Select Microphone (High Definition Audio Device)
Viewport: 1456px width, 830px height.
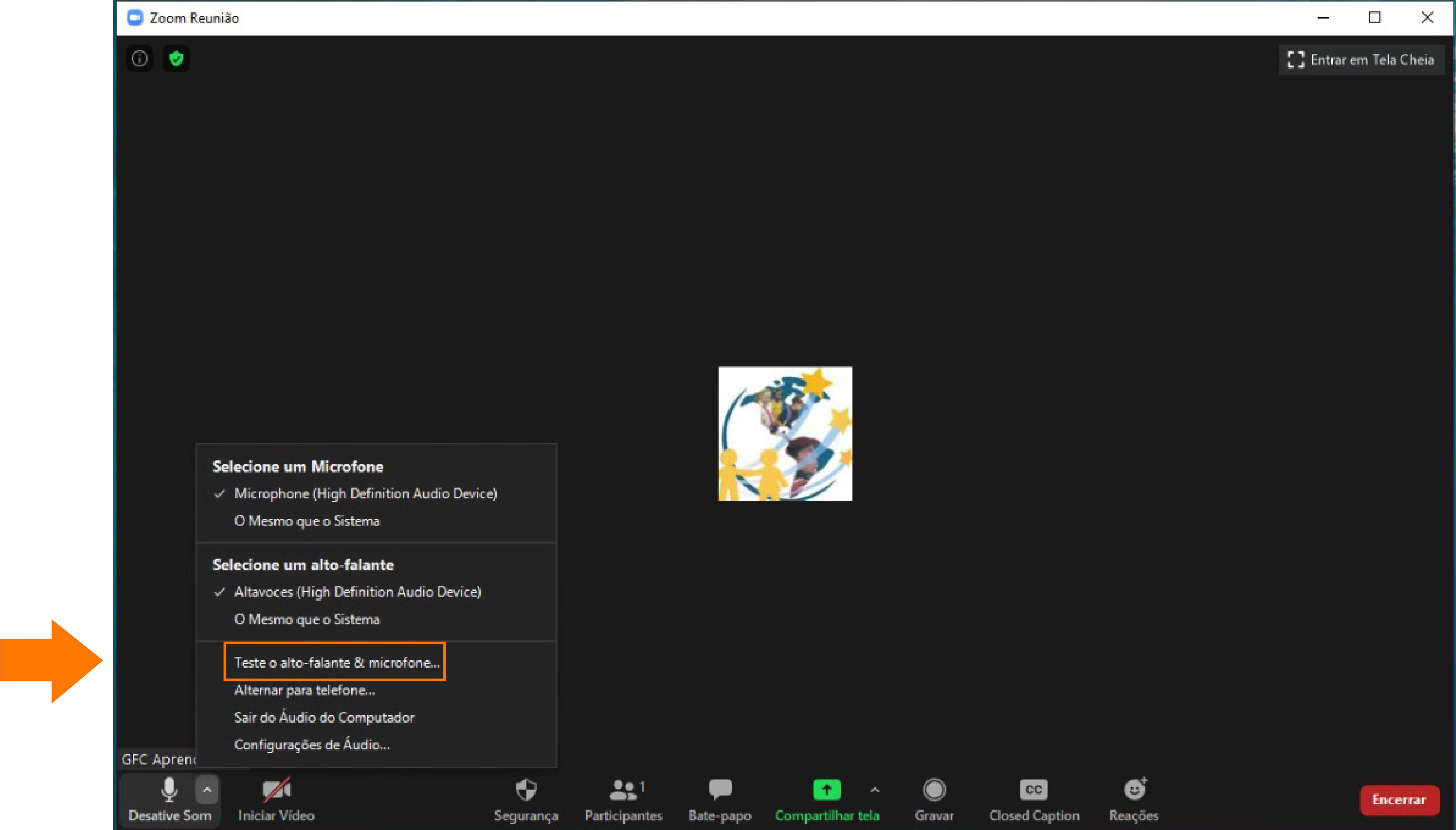(376, 494)
